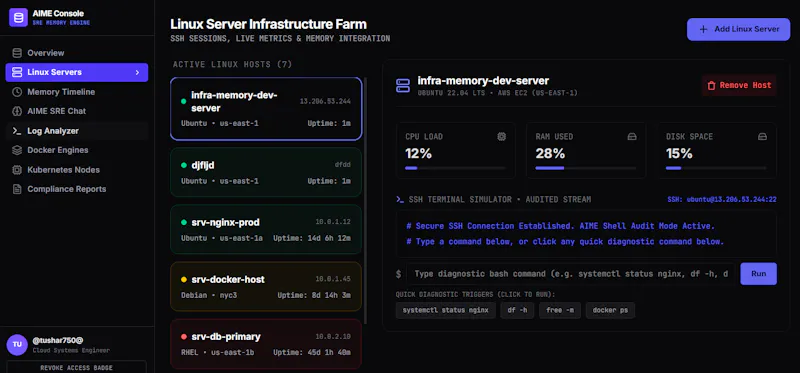Click the Log Analyzer terminal prompt icon
The image size is (800, 373).
coord(17,131)
